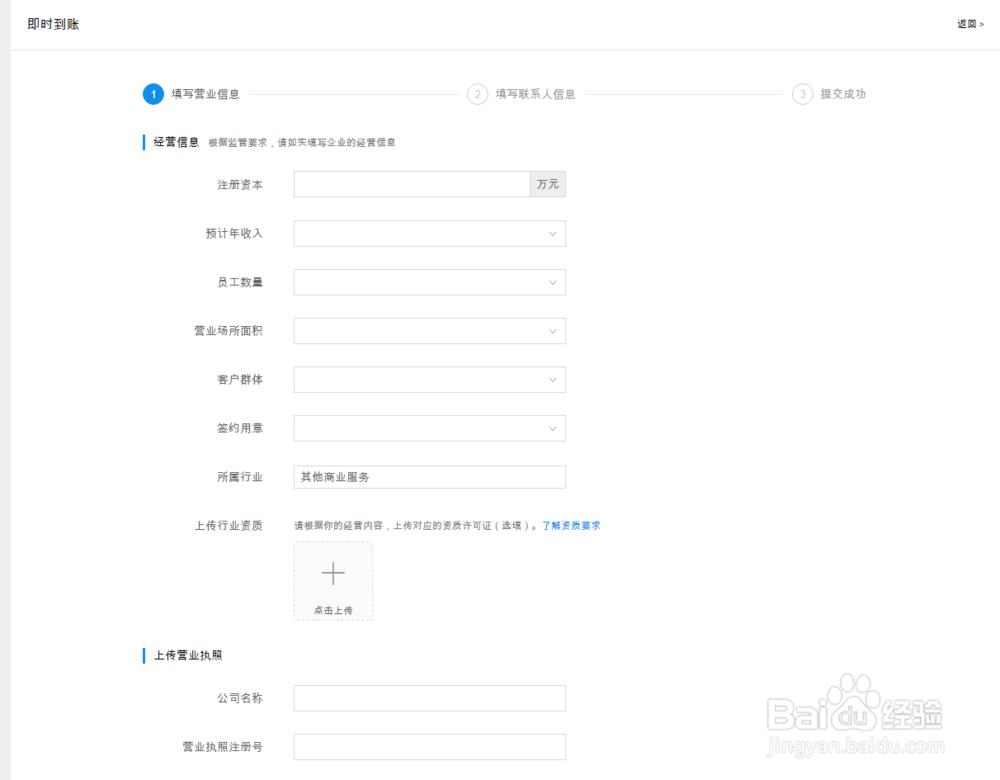Expand the 客户群体 dropdown
The height and width of the screenshot is (780, 1000).
click(554, 379)
